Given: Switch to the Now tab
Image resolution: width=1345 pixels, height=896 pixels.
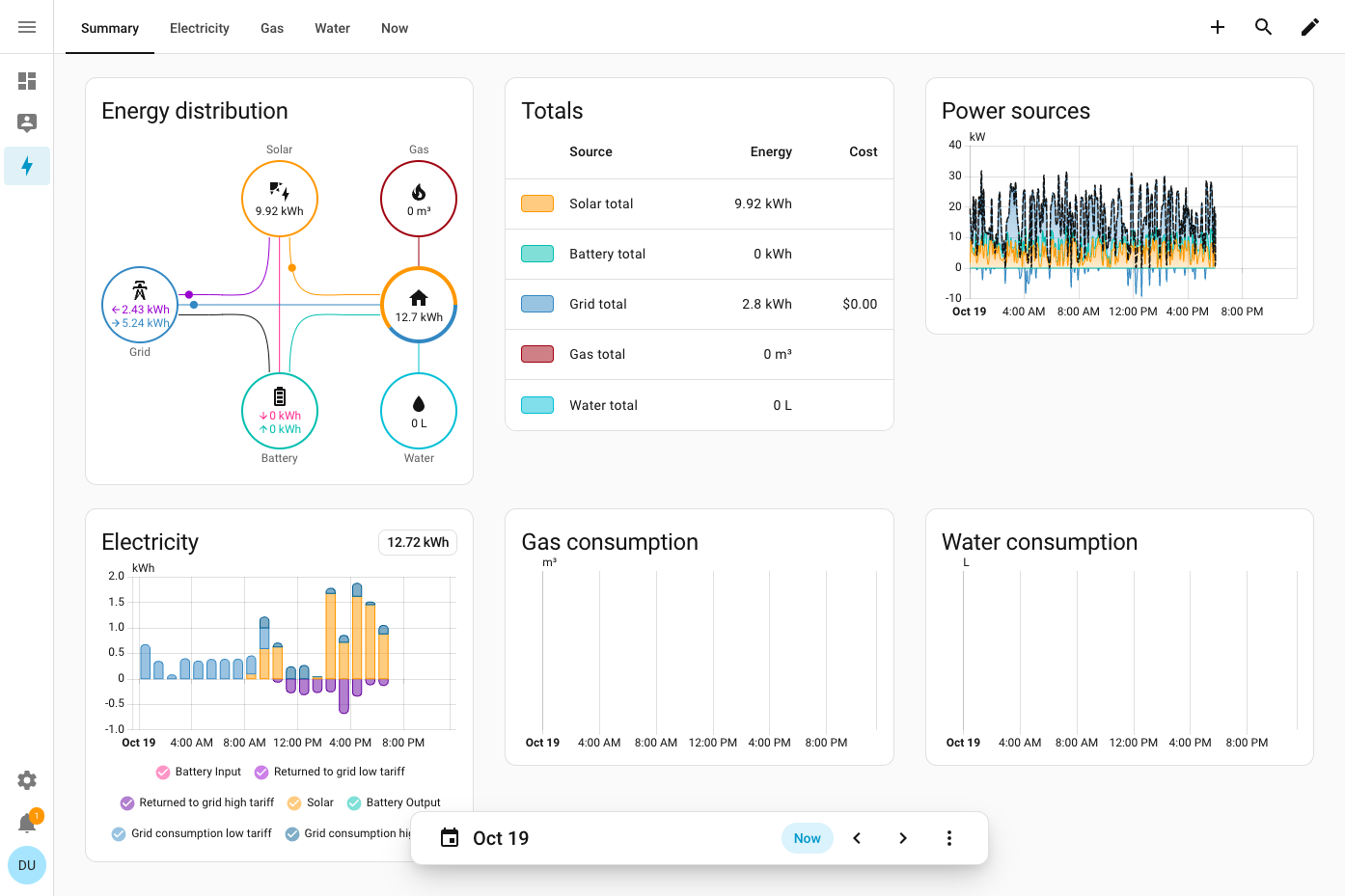Looking at the screenshot, I should pyautogui.click(x=395, y=28).
